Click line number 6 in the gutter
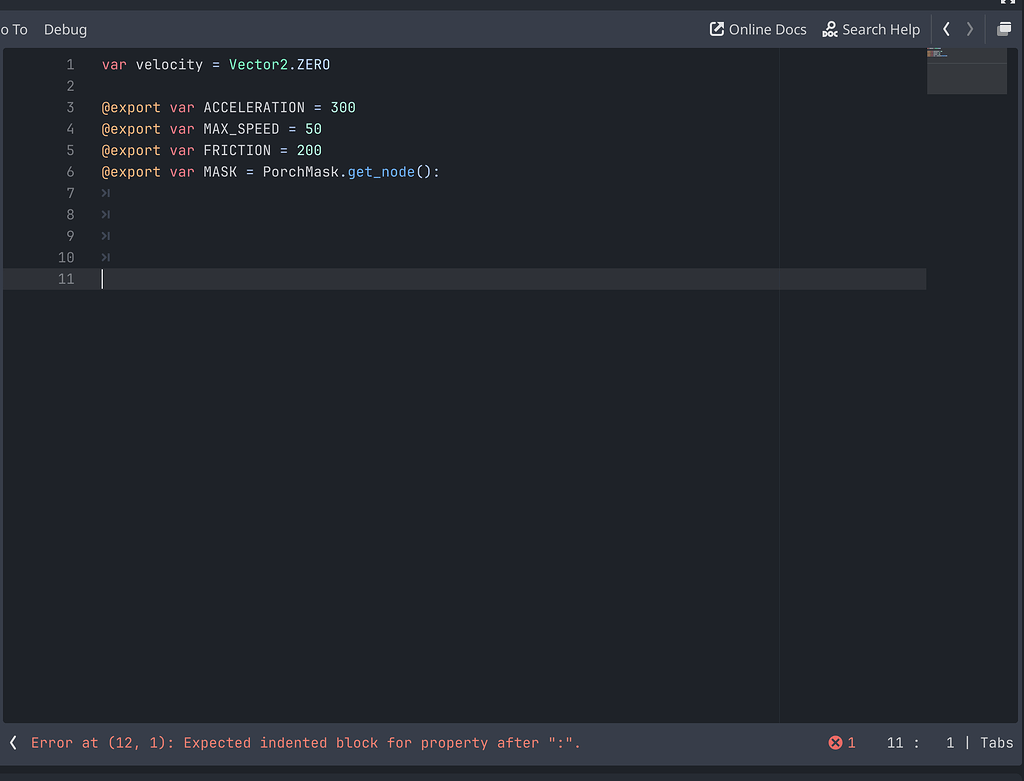 tap(70, 171)
